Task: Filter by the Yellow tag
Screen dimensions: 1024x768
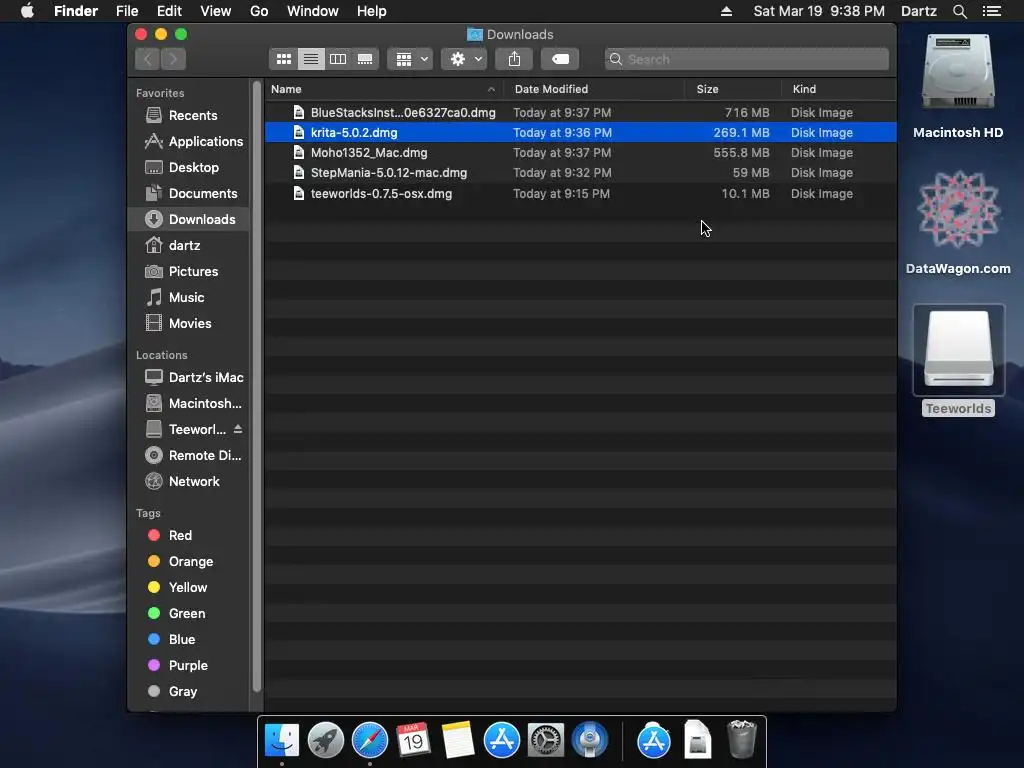Action: [188, 588]
